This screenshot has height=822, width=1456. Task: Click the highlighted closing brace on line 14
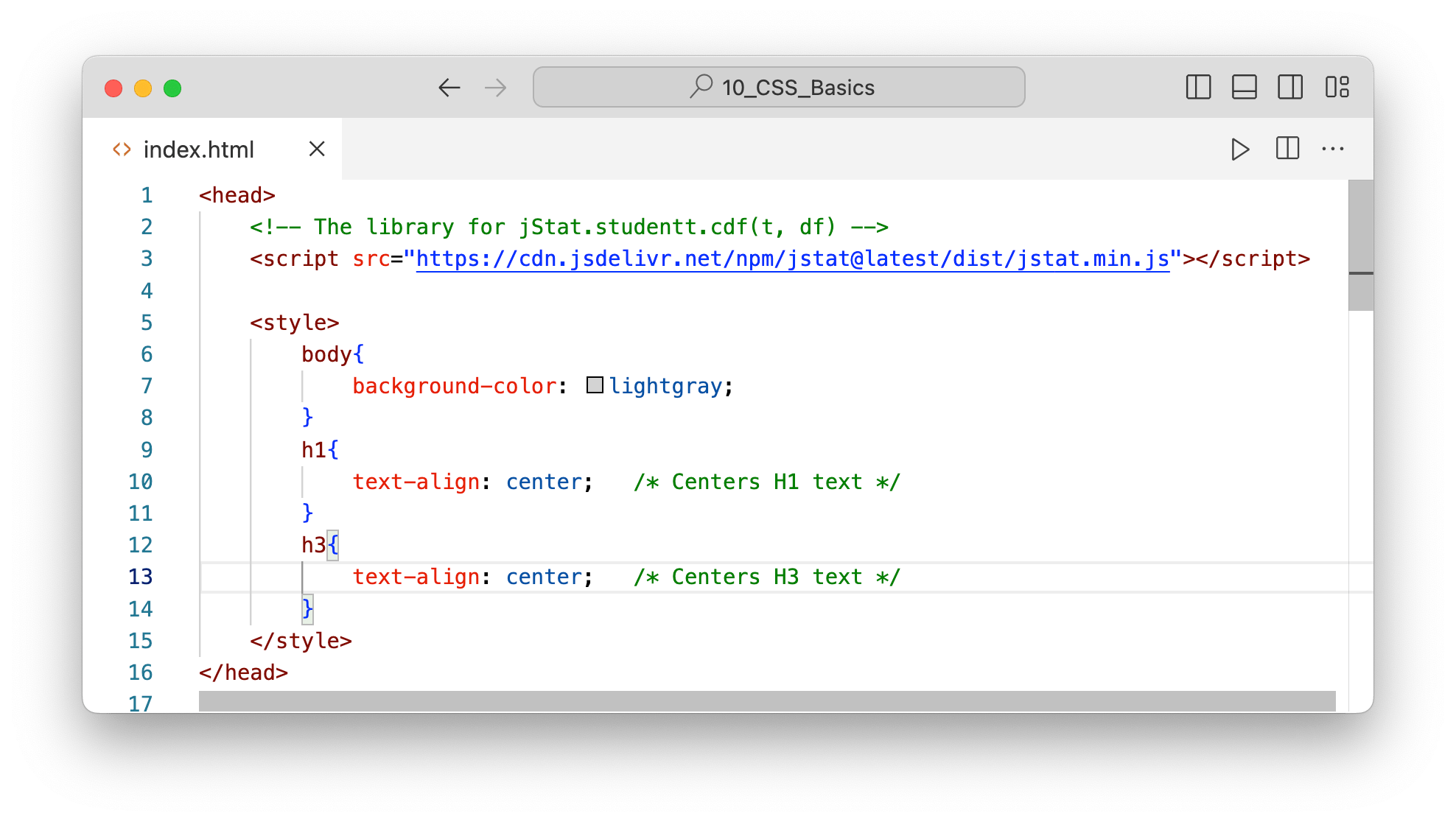pos(307,608)
